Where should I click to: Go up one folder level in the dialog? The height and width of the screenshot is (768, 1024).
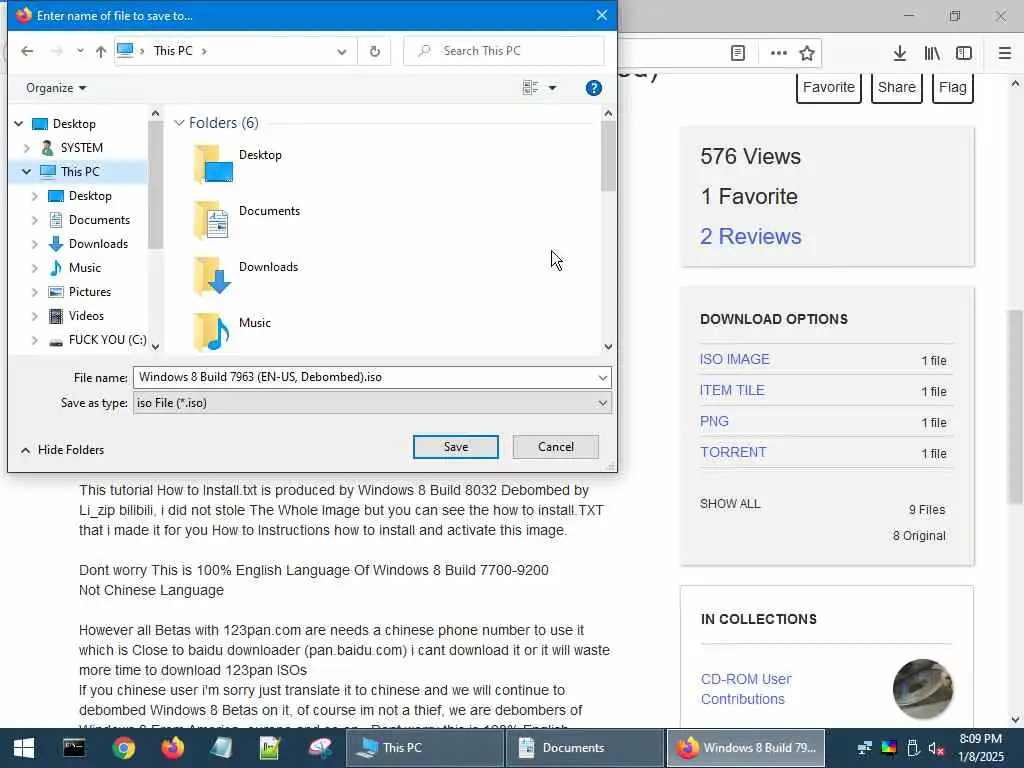(101, 51)
